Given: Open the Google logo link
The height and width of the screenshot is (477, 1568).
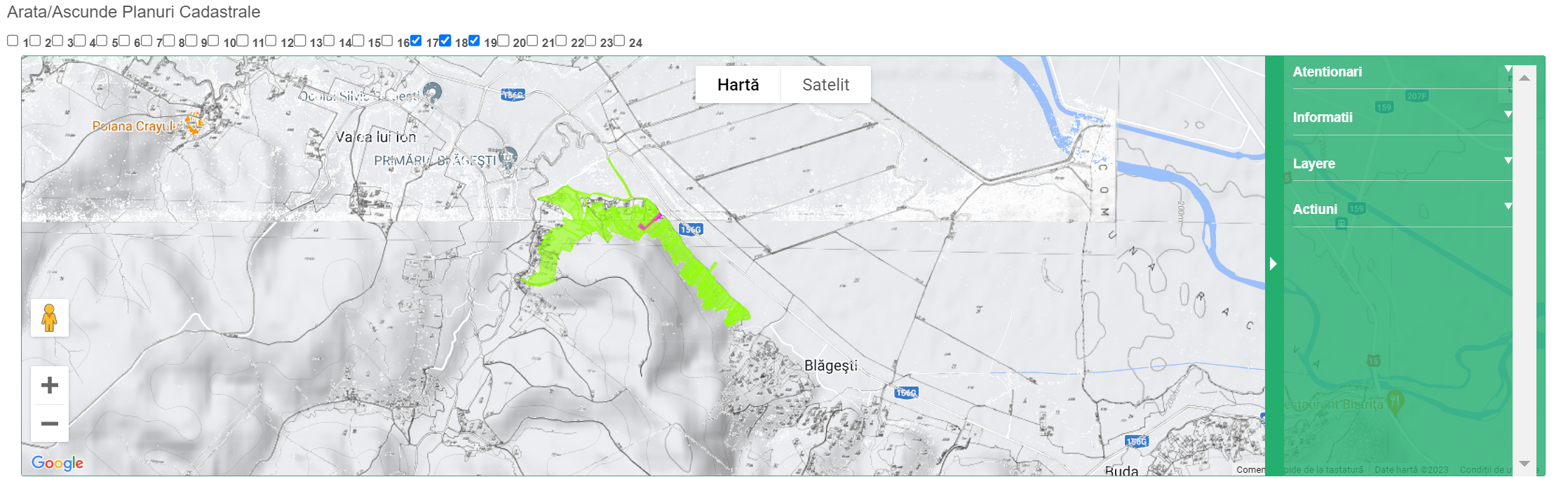Looking at the screenshot, I should [58, 463].
